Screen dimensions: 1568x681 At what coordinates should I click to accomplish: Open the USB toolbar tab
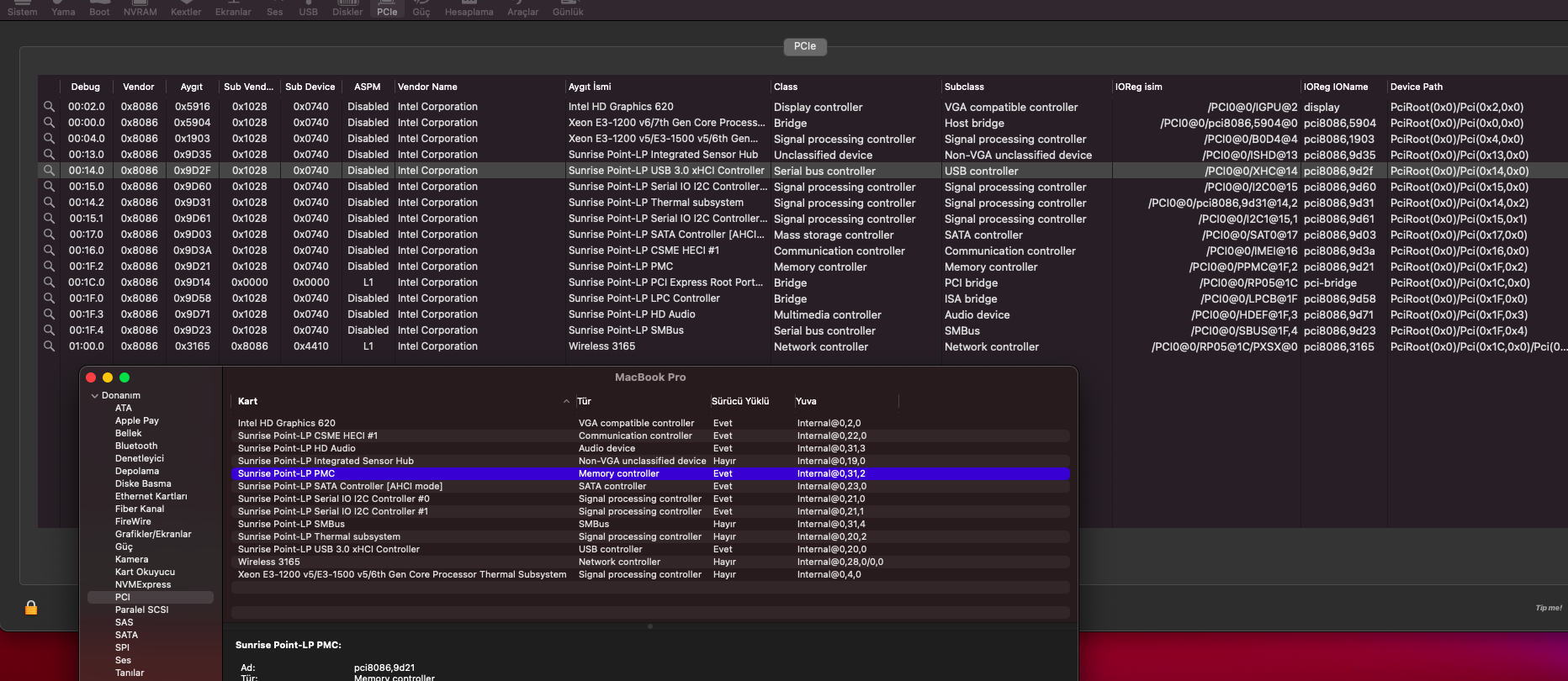point(308,9)
